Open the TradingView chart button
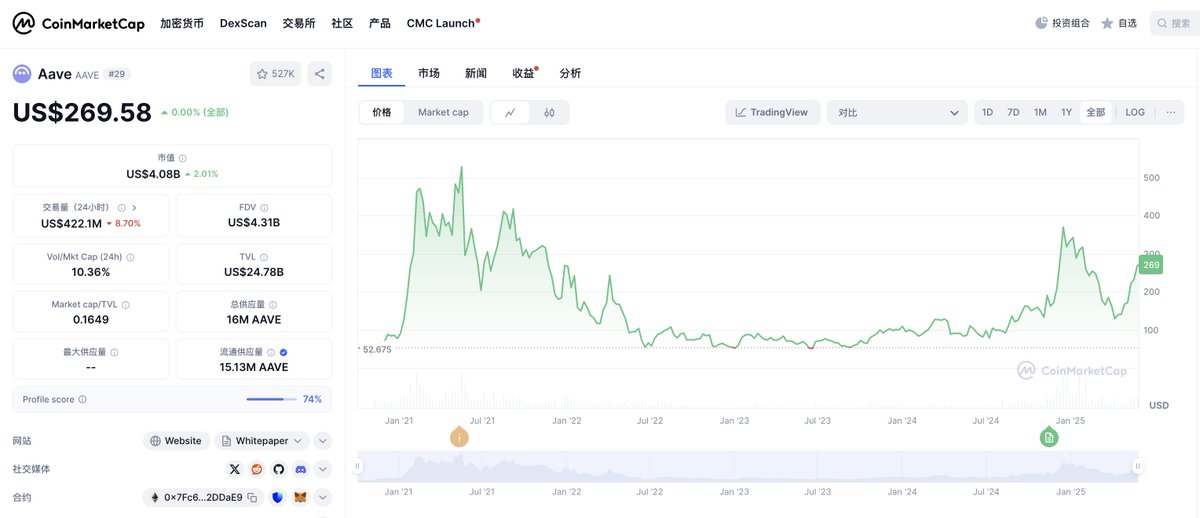The width and height of the screenshot is (1200, 518). coord(773,113)
